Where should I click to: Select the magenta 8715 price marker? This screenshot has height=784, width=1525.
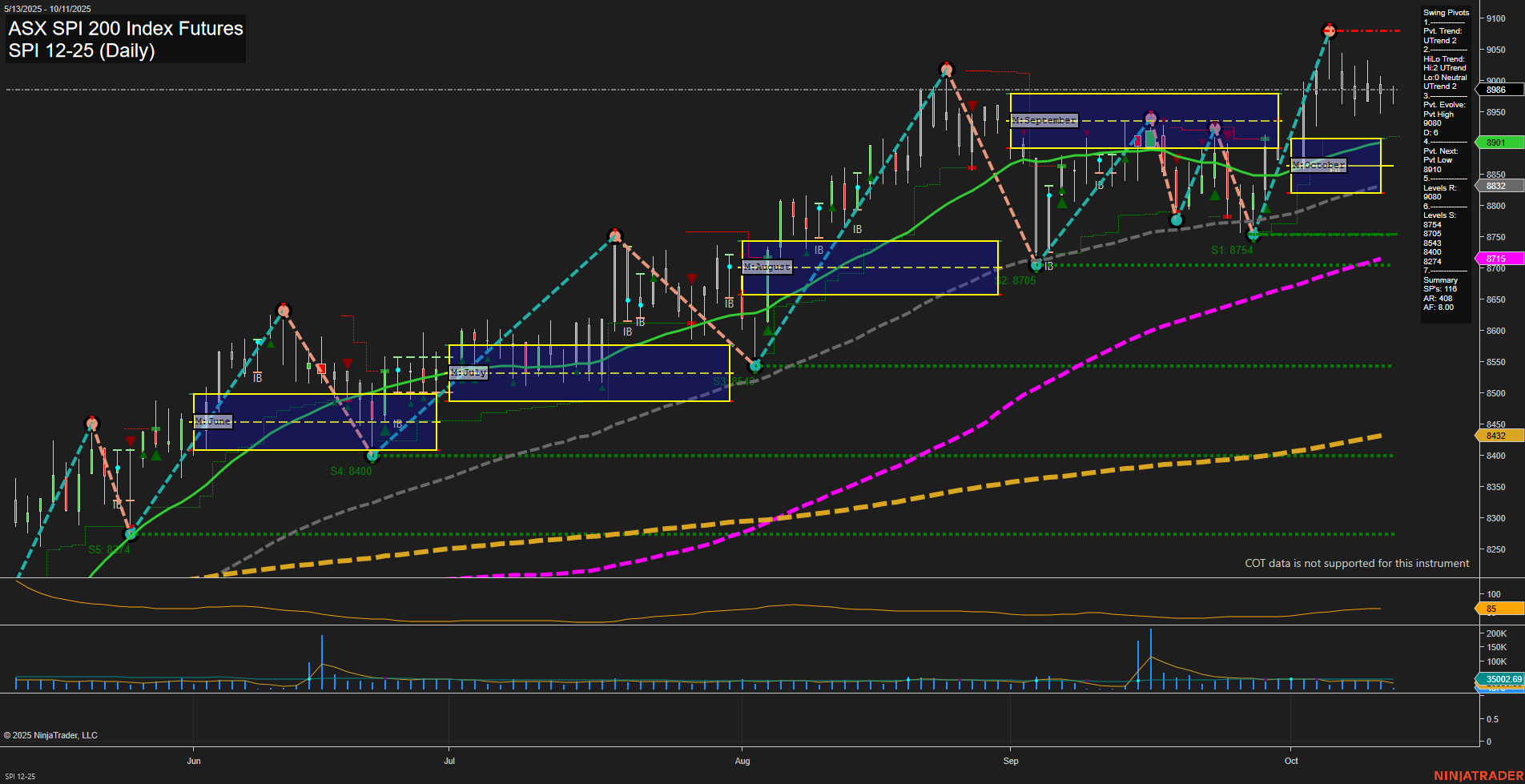click(x=1497, y=259)
